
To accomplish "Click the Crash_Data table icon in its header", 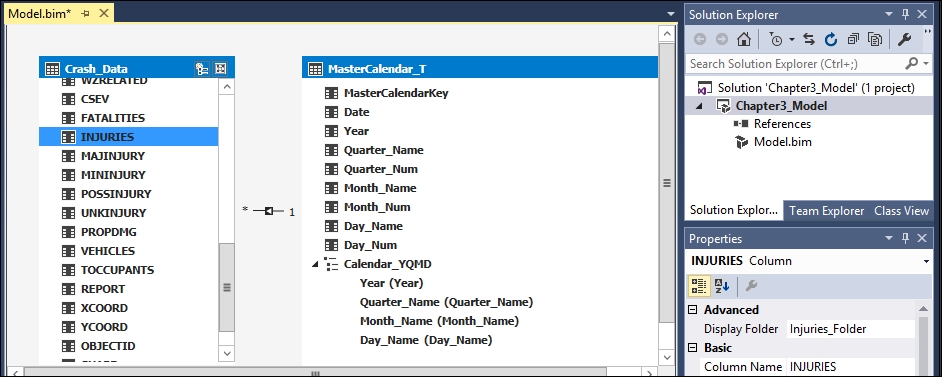I will (52, 68).
